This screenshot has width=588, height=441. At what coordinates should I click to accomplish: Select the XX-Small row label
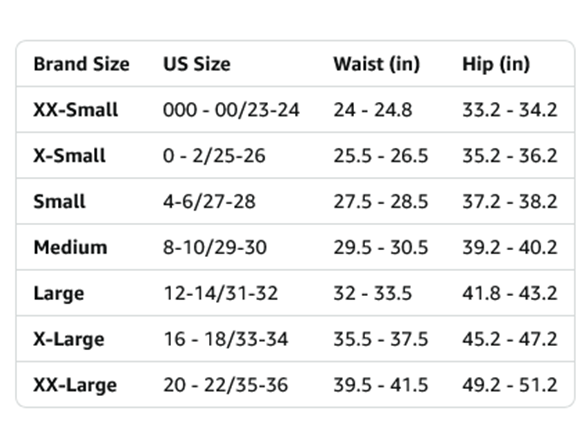click(76, 110)
